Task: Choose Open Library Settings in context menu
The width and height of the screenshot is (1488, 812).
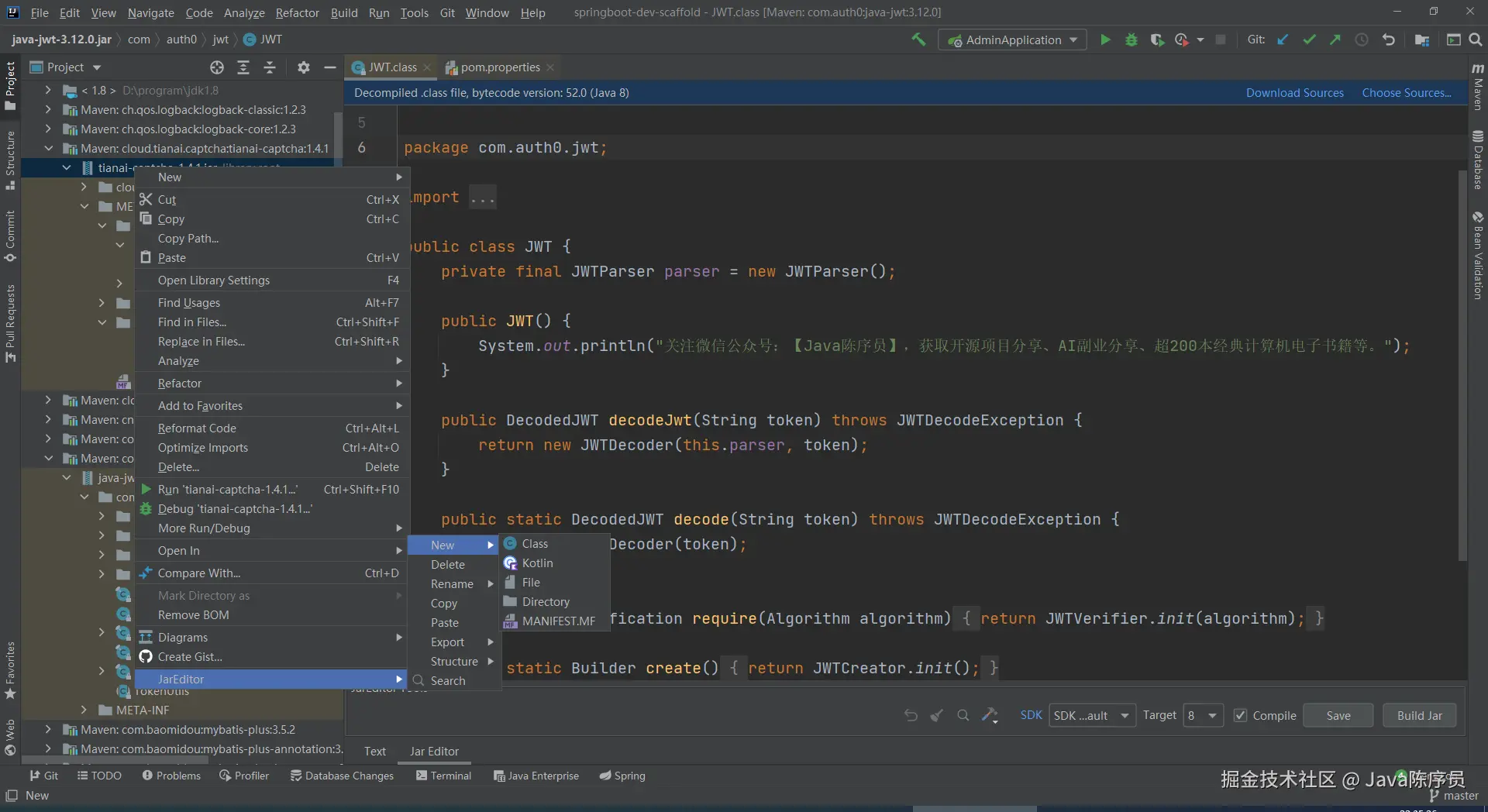Action: [x=214, y=280]
